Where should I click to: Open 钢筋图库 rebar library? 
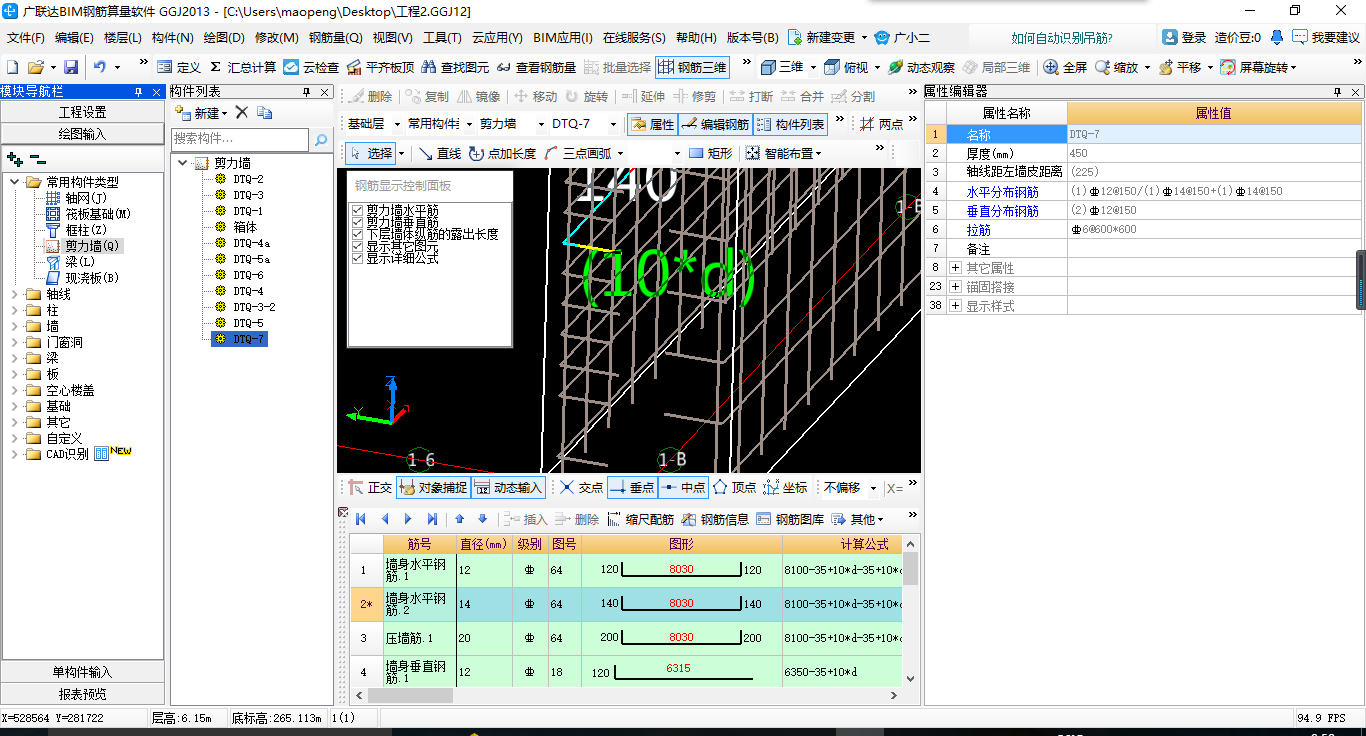click(790, 519)
